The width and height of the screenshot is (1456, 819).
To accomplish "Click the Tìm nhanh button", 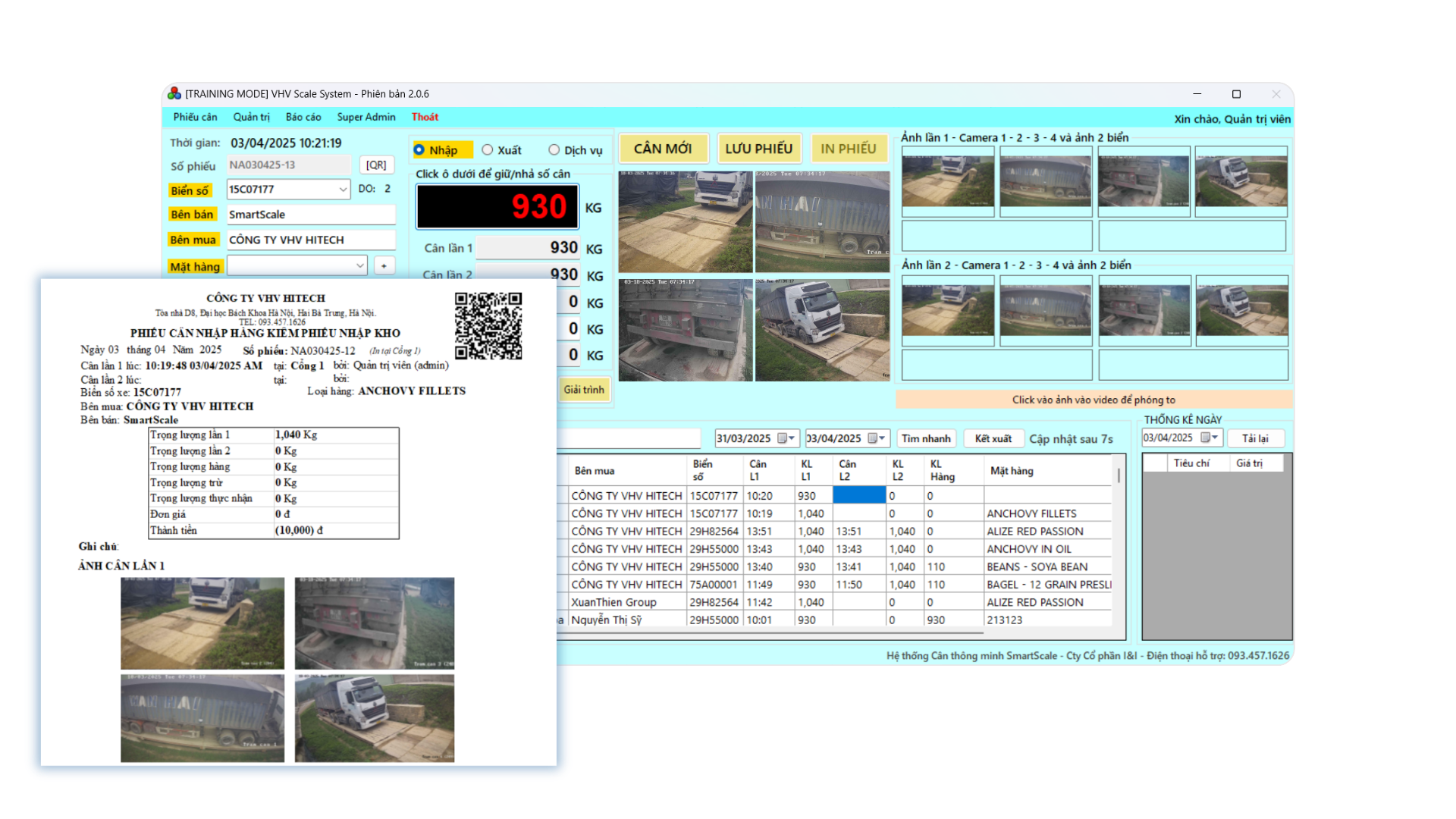I will click(926, 438).
